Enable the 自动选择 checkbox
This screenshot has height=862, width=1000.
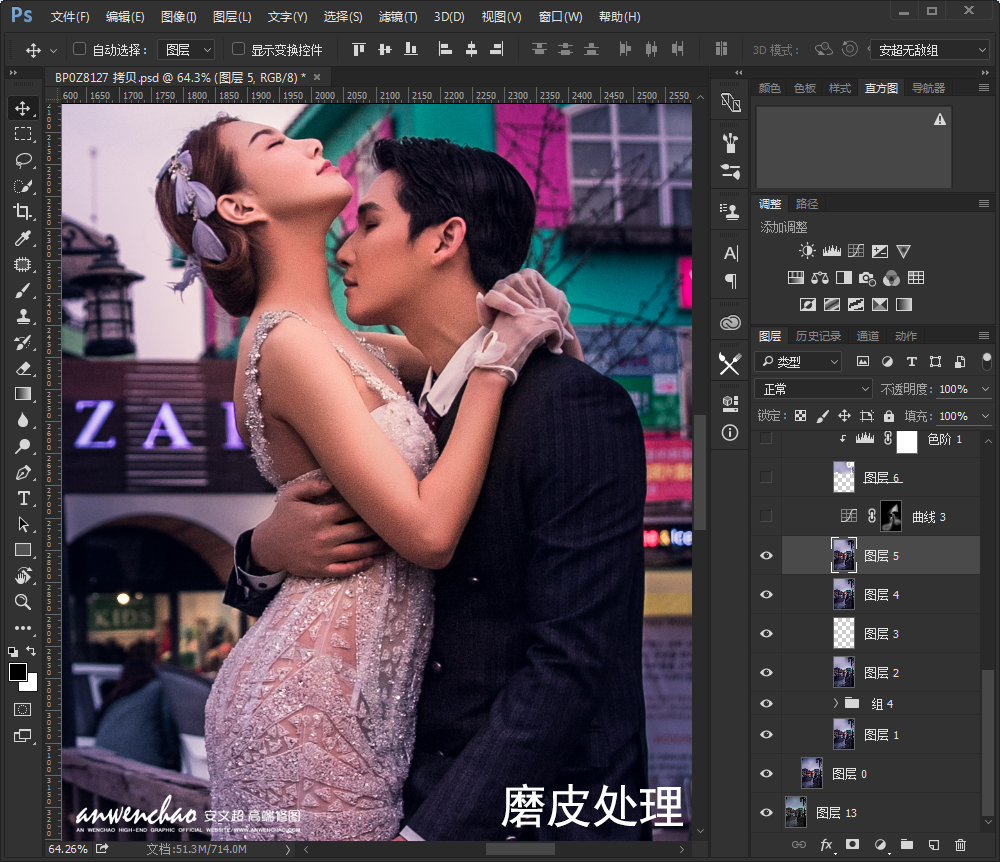pyautogui.click(x=79, y=49)
